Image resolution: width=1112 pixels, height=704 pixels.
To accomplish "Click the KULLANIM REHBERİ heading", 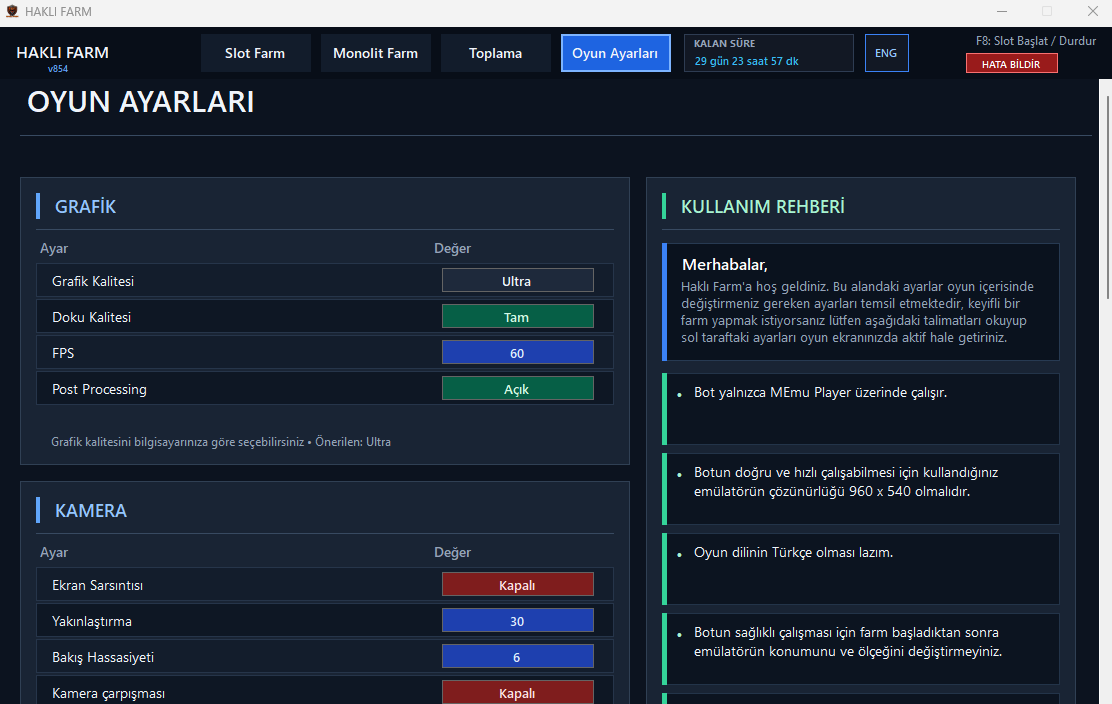I will [762, 206].
